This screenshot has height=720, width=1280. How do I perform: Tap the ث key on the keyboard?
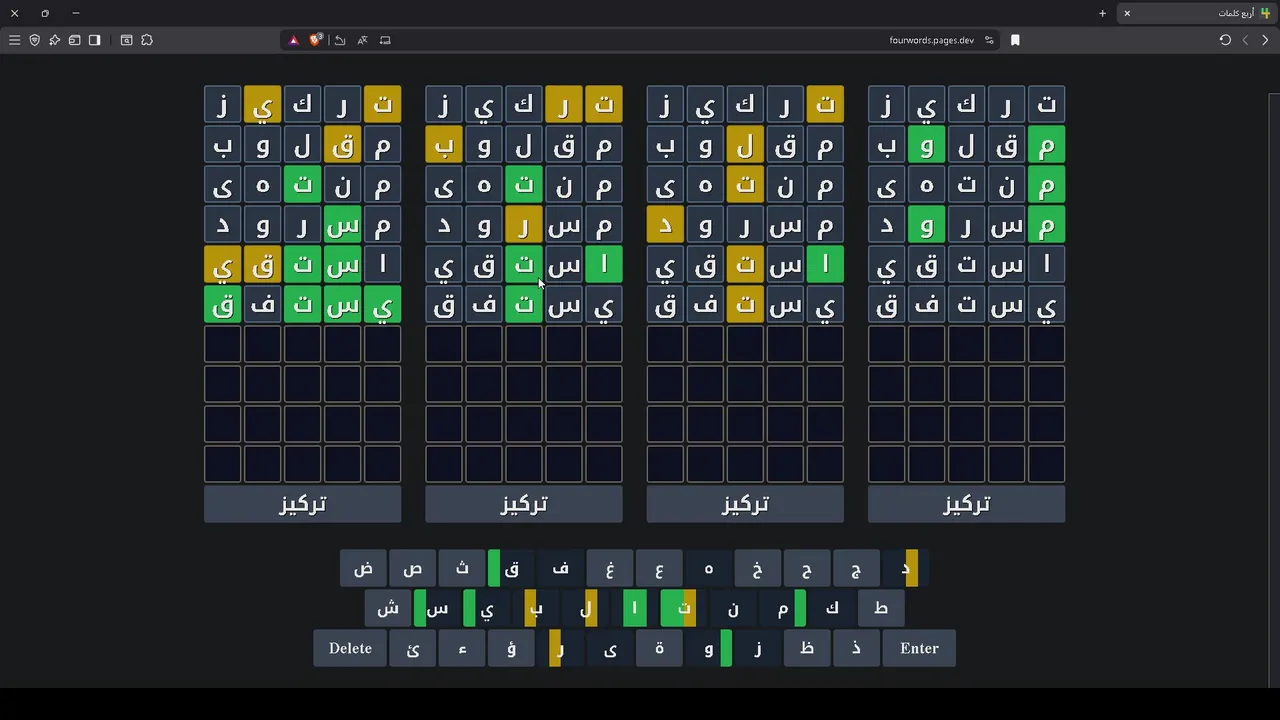coord(462,568)
